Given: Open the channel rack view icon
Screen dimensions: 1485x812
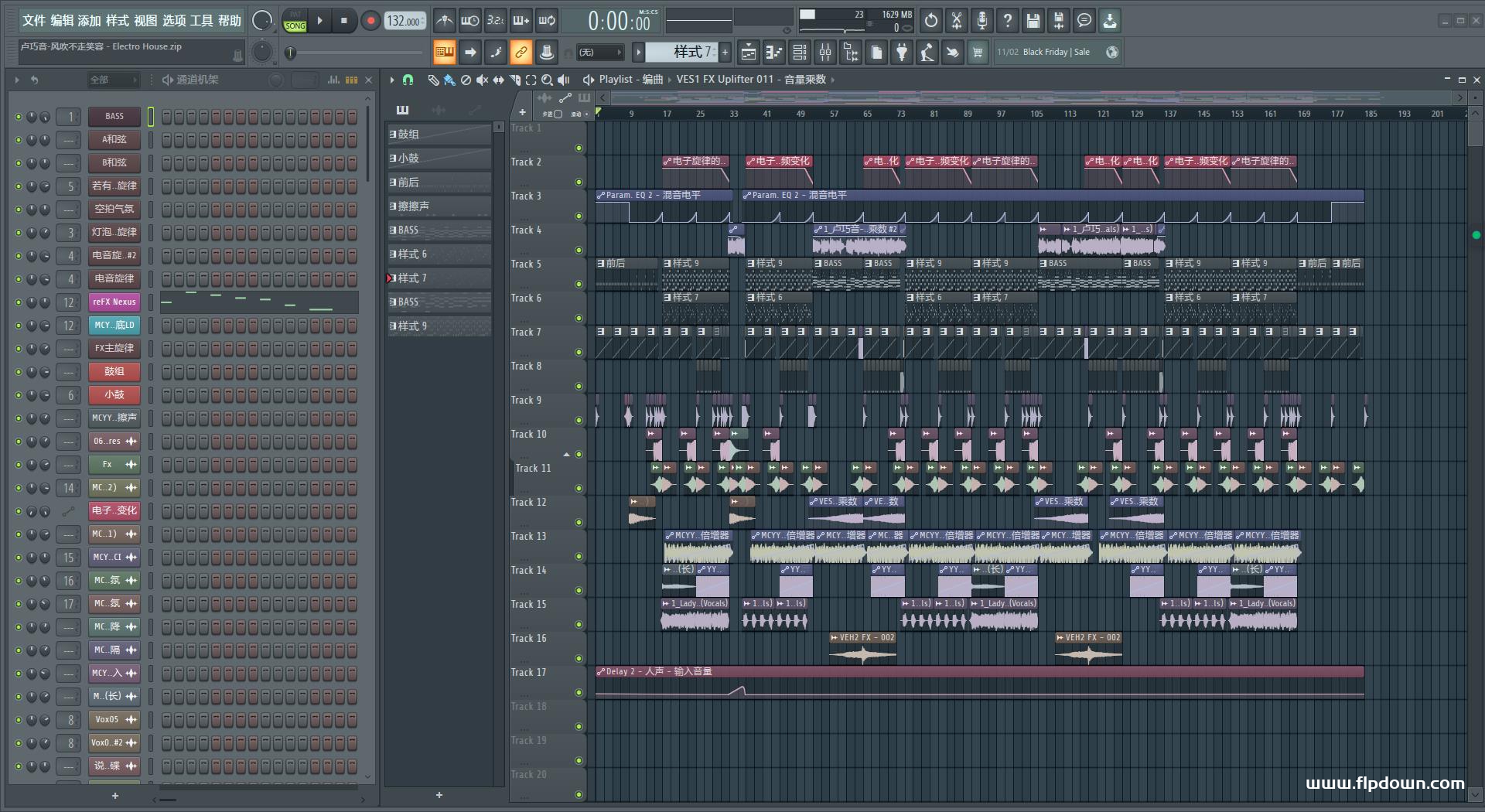Looking at the screenshot, I should coord(800,53).
